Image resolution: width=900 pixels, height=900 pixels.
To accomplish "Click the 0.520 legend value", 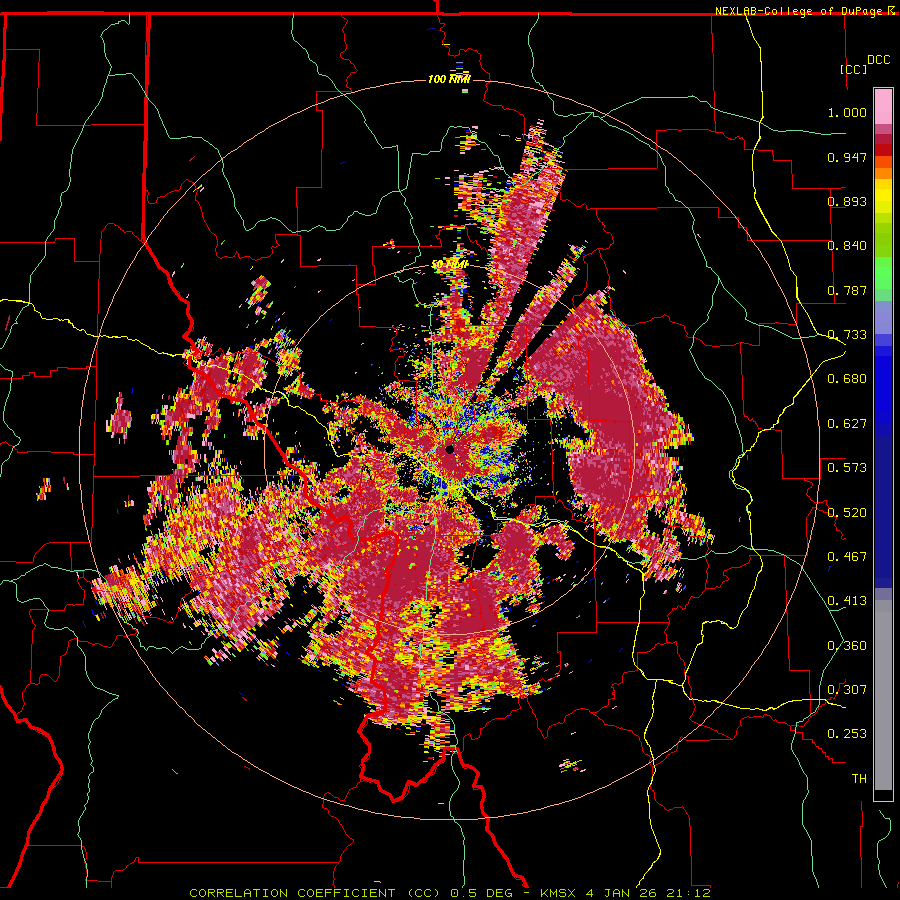I will click(x=847, y=512).
